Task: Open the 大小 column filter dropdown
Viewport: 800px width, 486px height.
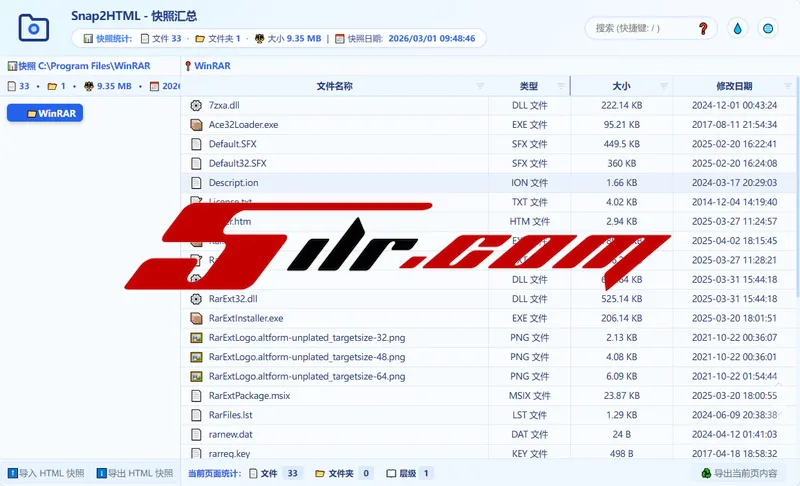Action: (662, 87)
